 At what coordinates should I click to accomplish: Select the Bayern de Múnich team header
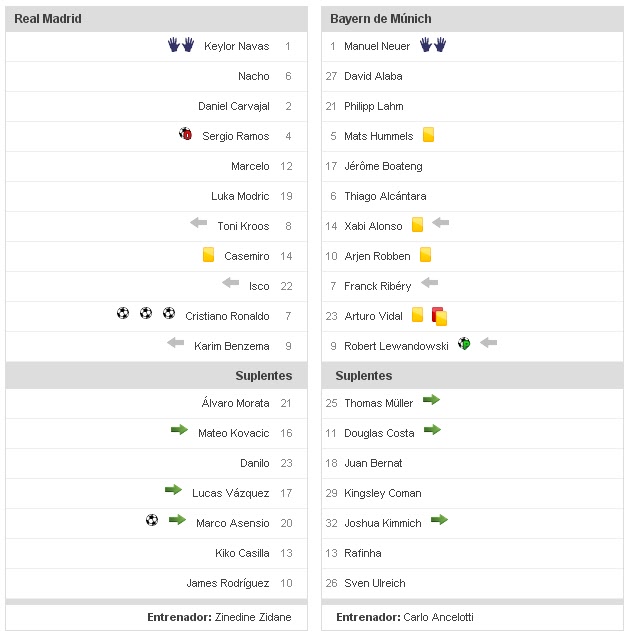point(381,19)
